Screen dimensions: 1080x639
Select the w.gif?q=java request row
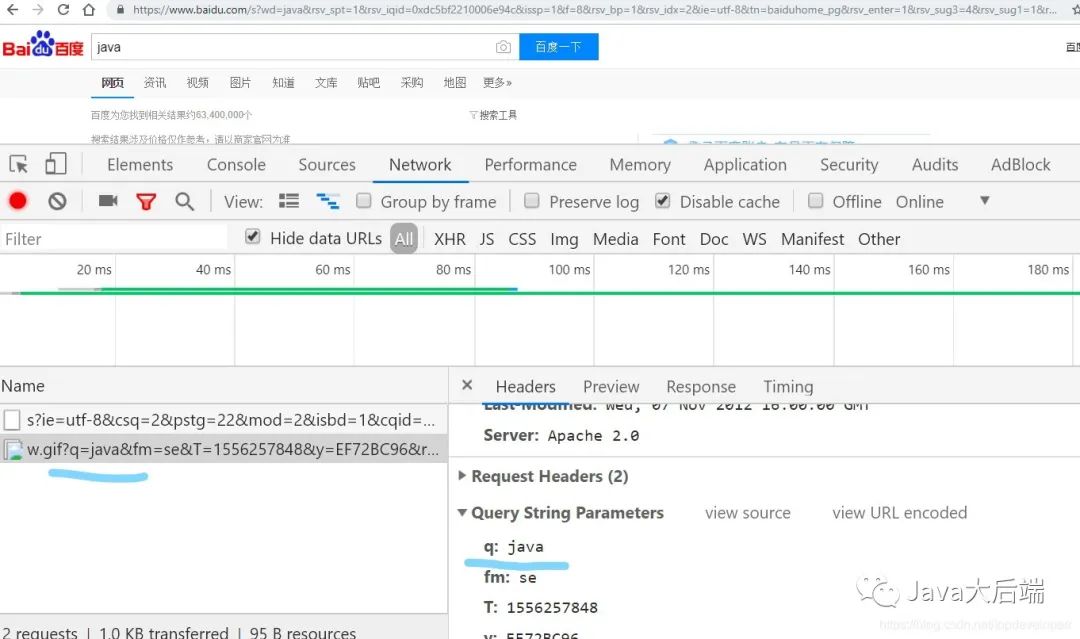pos(224,450)
